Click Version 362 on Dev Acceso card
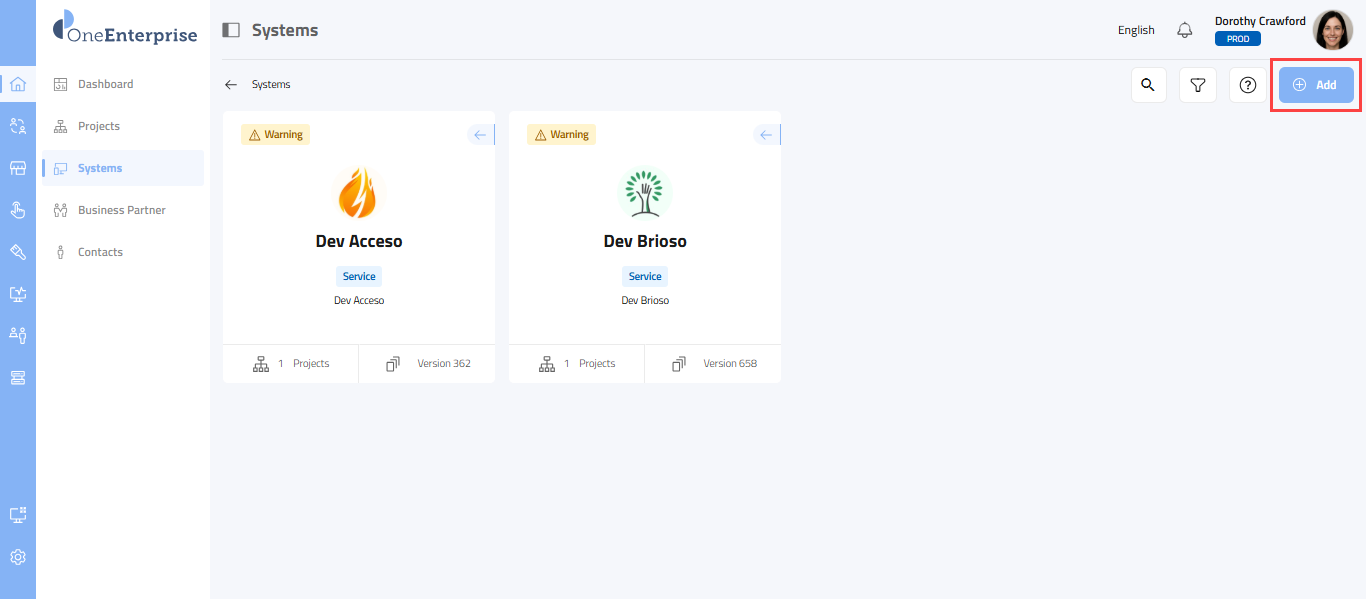 pyautogui.click(x=443, y=363)
